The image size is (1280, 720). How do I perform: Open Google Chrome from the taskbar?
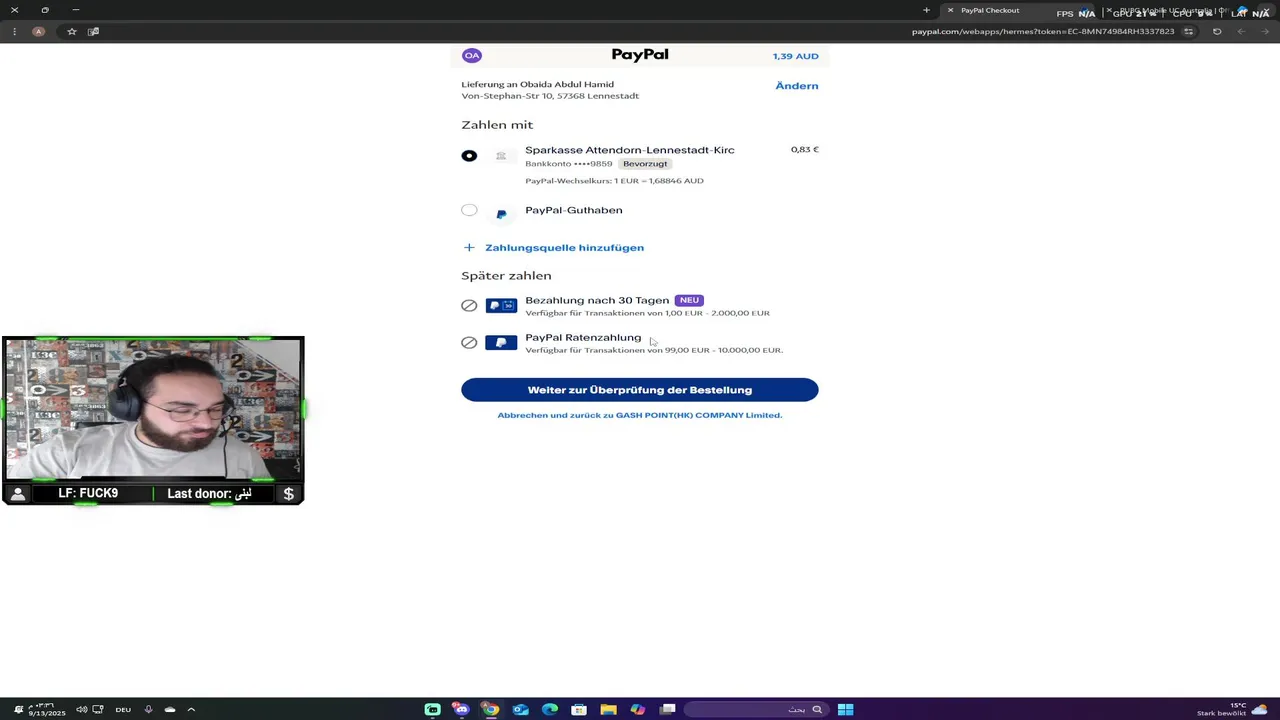pos(491,710)
